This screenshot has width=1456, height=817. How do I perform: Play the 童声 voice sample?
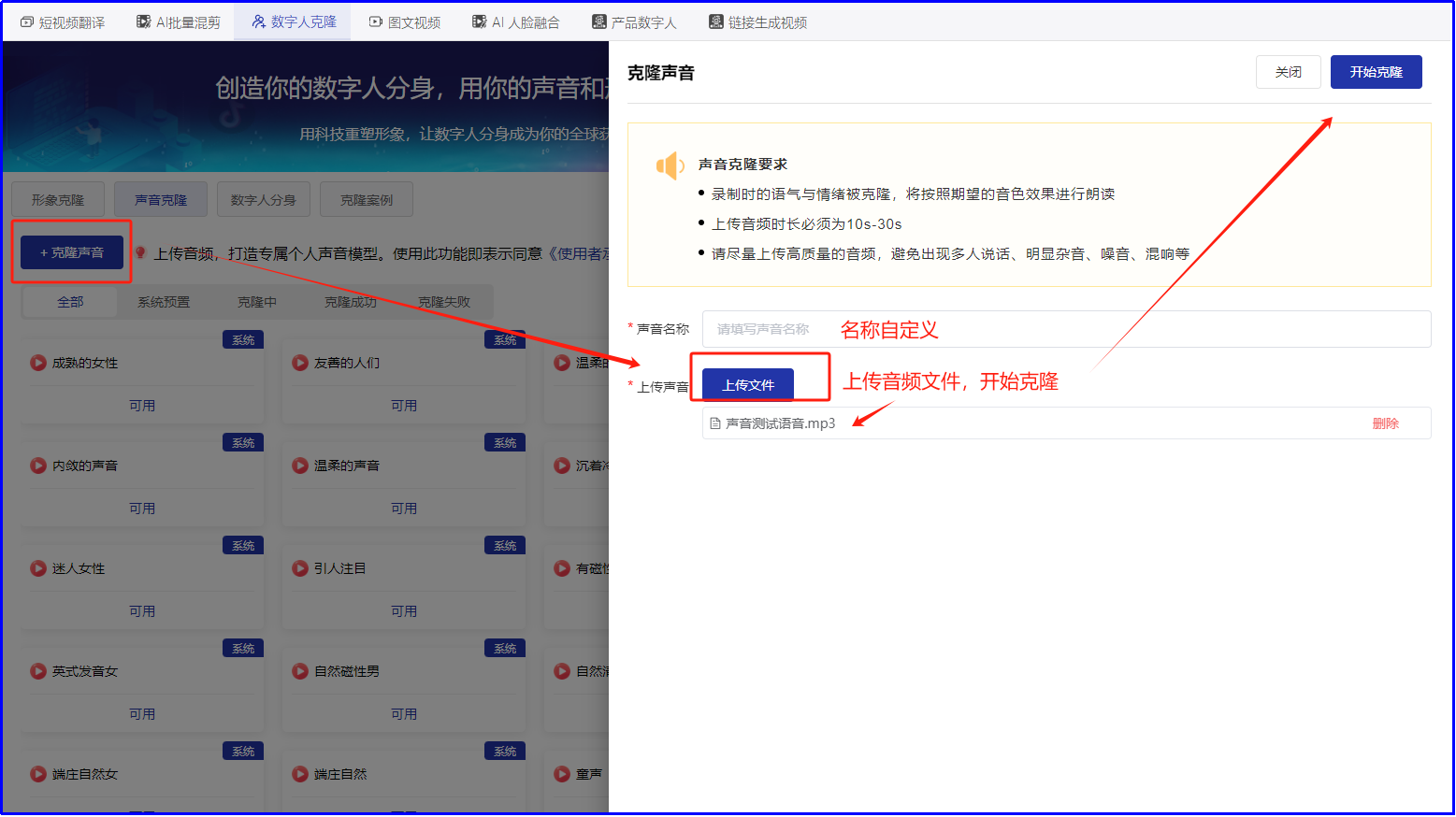click(562, 774)
